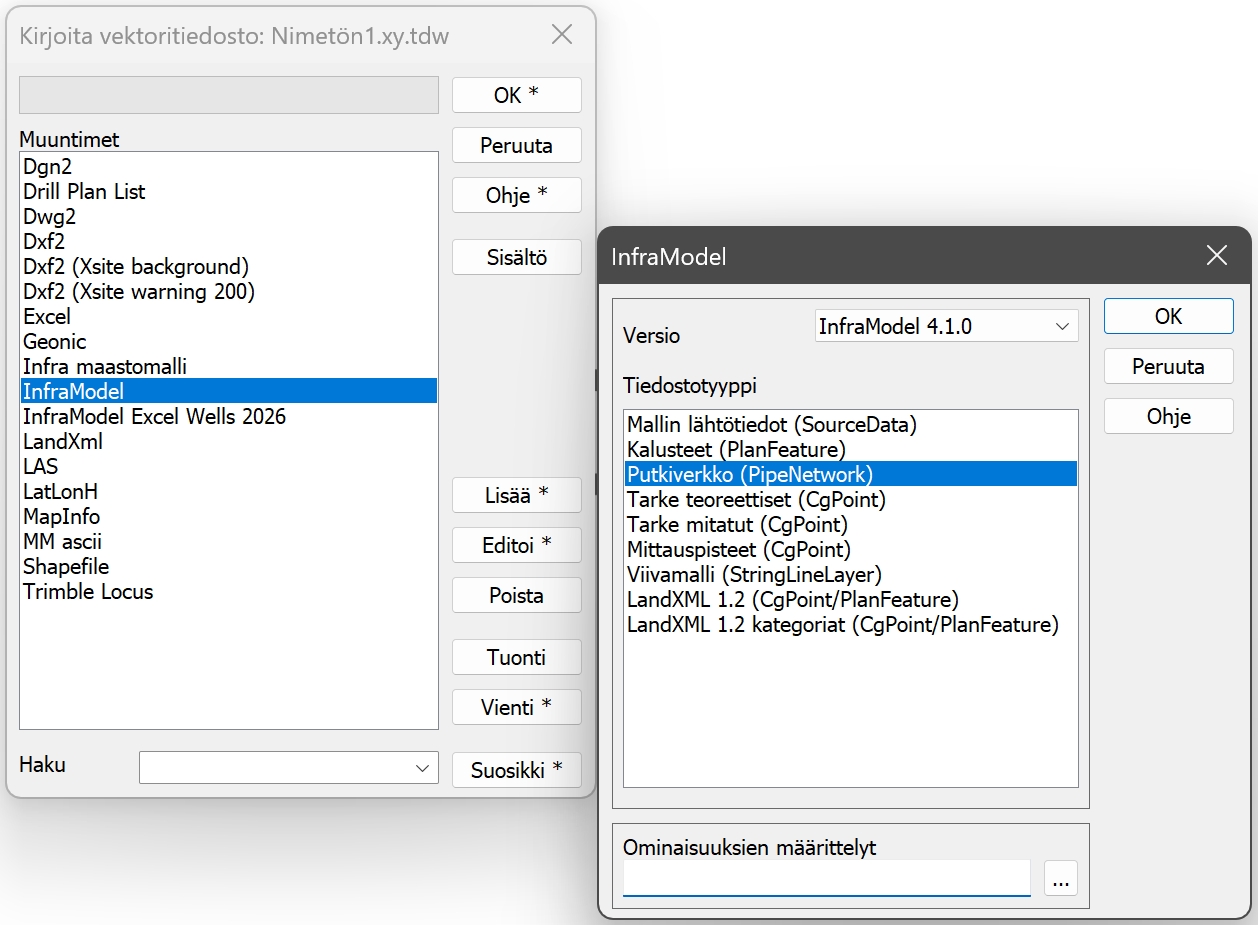Image resolution: width=1258 pixels, height=925 pixels.
Task: Select Tarke mitatut (CgPoint)
Action: [x=851, y=524]
